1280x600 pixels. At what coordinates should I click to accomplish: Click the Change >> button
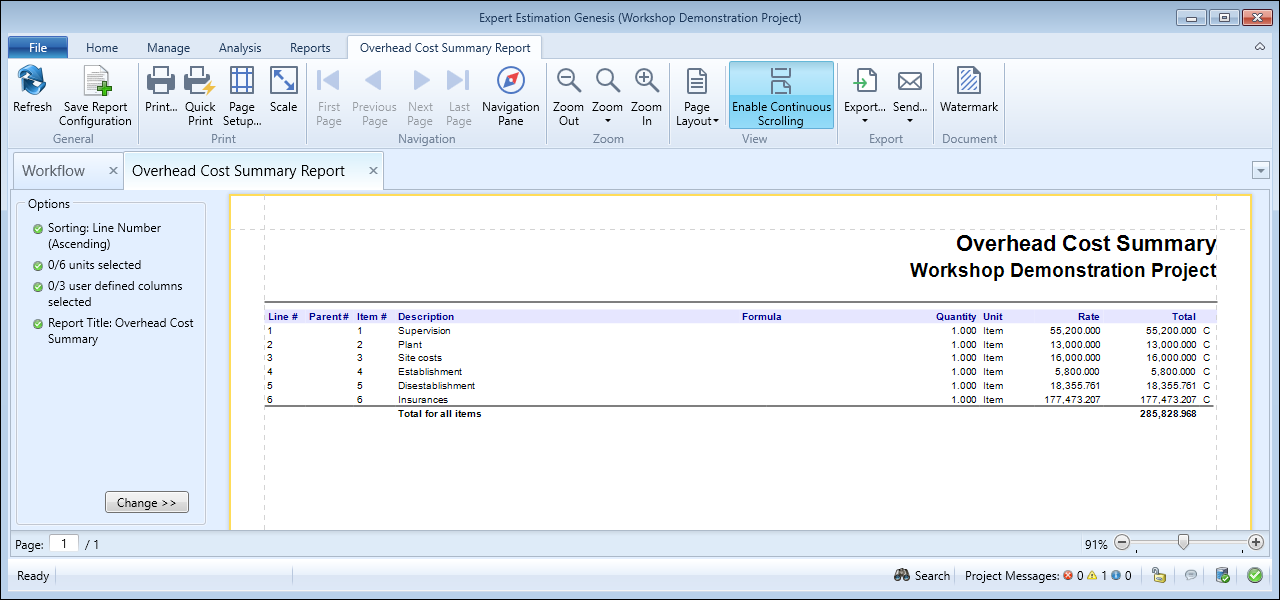click(146, 503)
